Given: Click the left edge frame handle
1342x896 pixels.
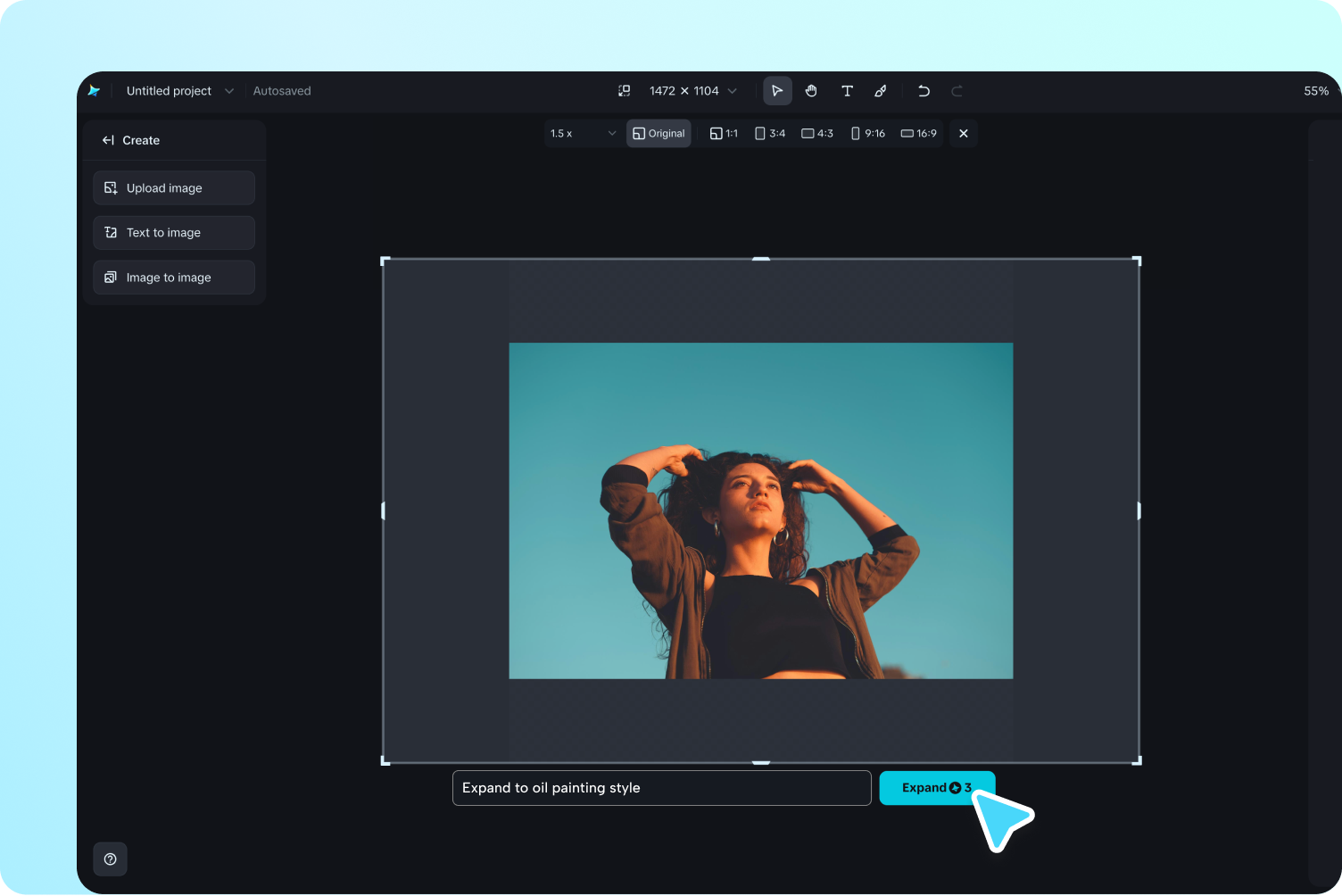Looking at the screenshot, I should (x=383, y=510).
